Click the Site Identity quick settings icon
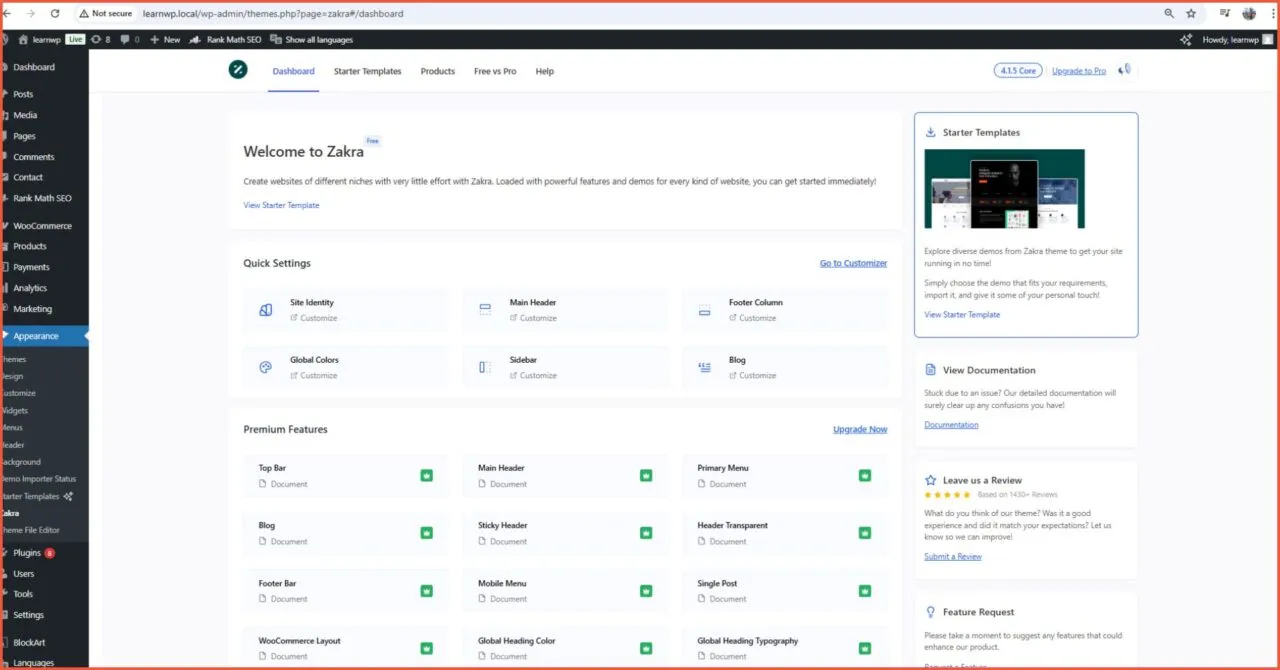The height and width of the screenshot is (670, 1280). tap(265, 310)
